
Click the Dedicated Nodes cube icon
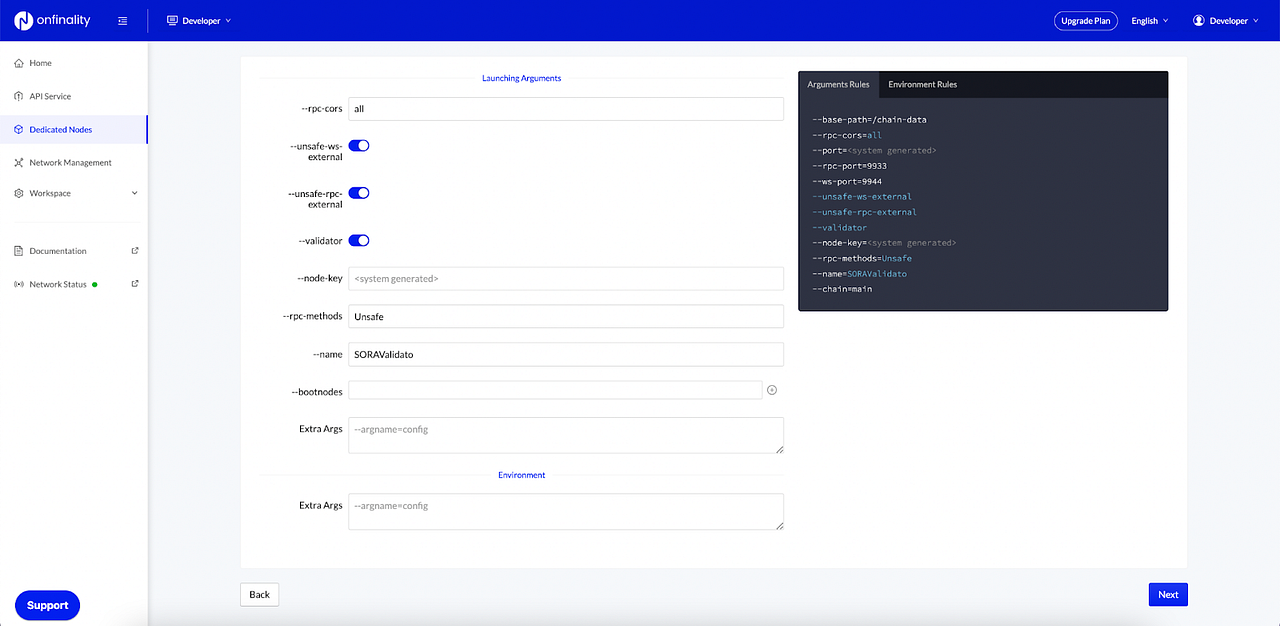click(x=19, y=130)
